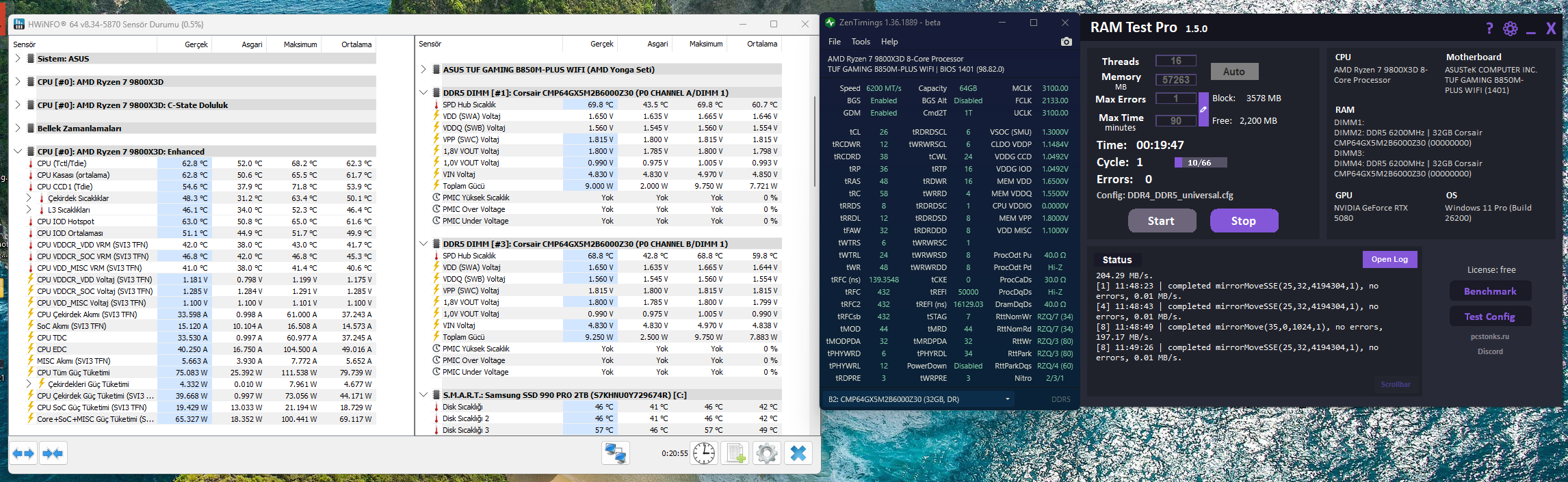1568x482 pixels.
Task: Click the Memory MB field showing 57263
Action: (1176, 80)
